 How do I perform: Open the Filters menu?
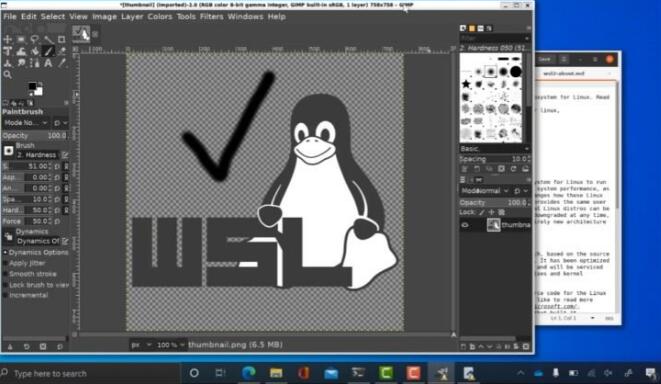pyautogui.click(x=212, y=16)
